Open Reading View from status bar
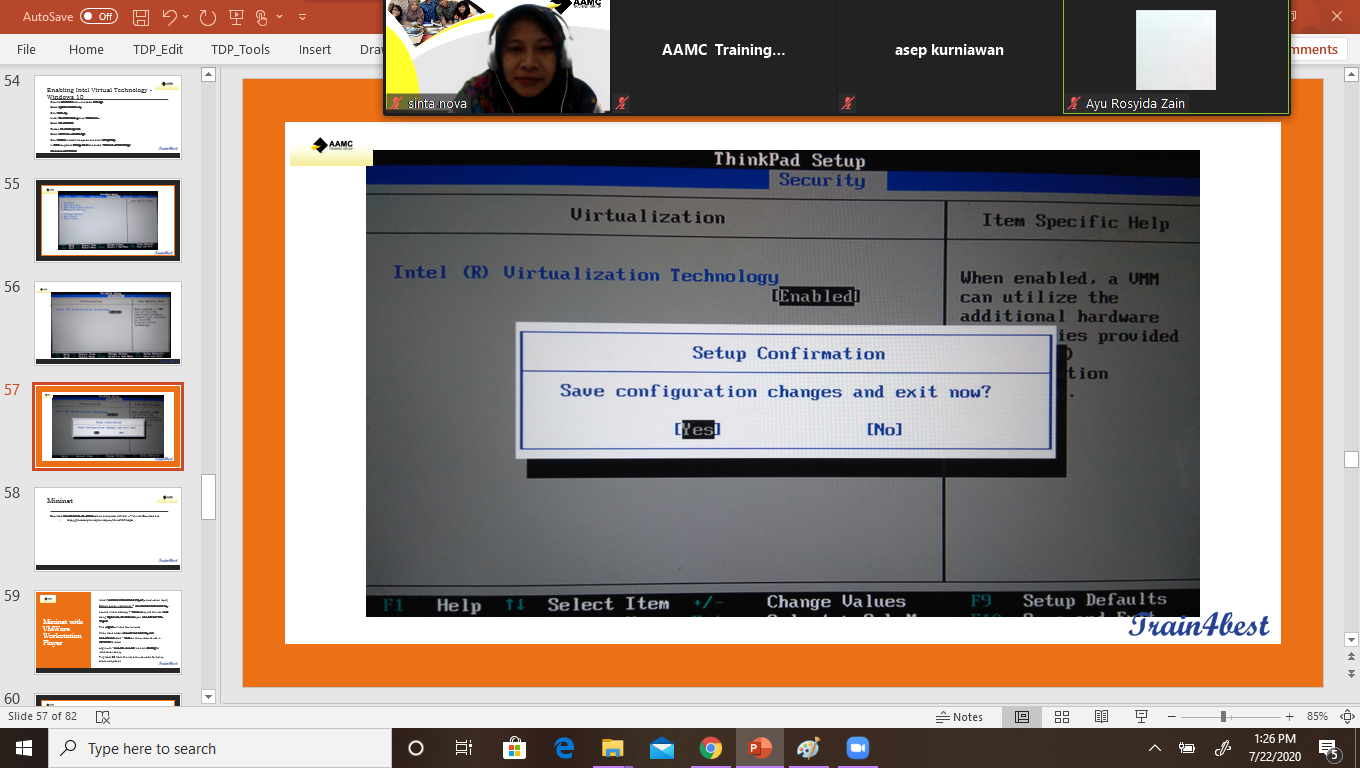 [1101, 717]
